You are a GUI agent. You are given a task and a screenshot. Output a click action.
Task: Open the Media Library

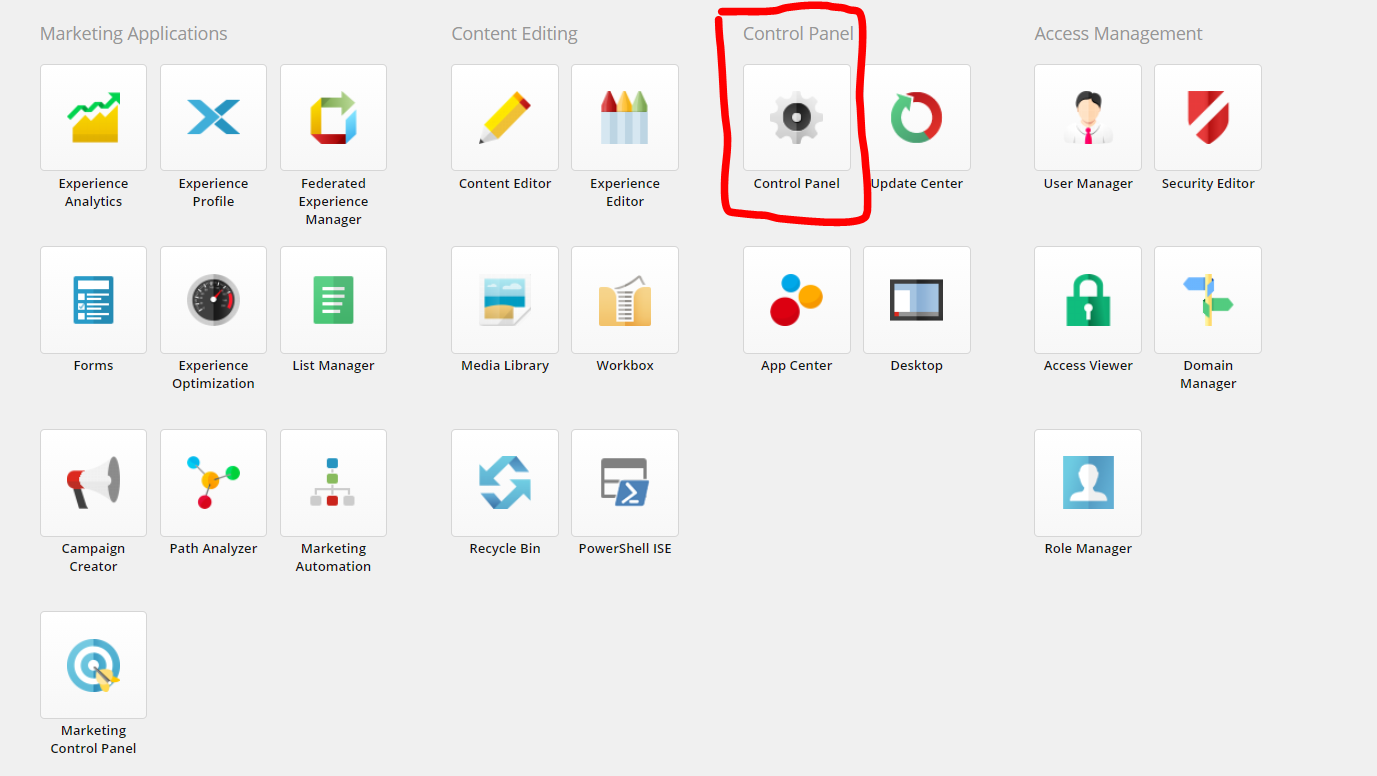(504, 300)
